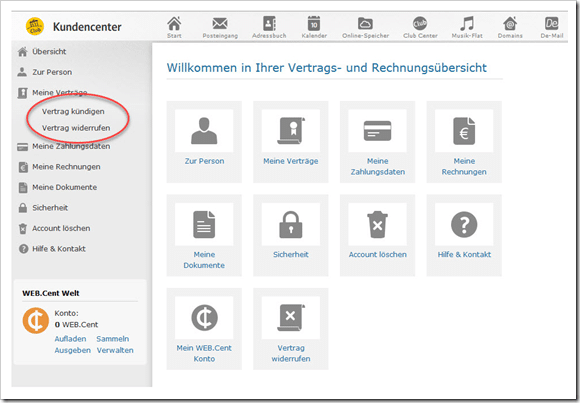
Task: Click the Kundencenter title text
Action: tap(87, 27)
